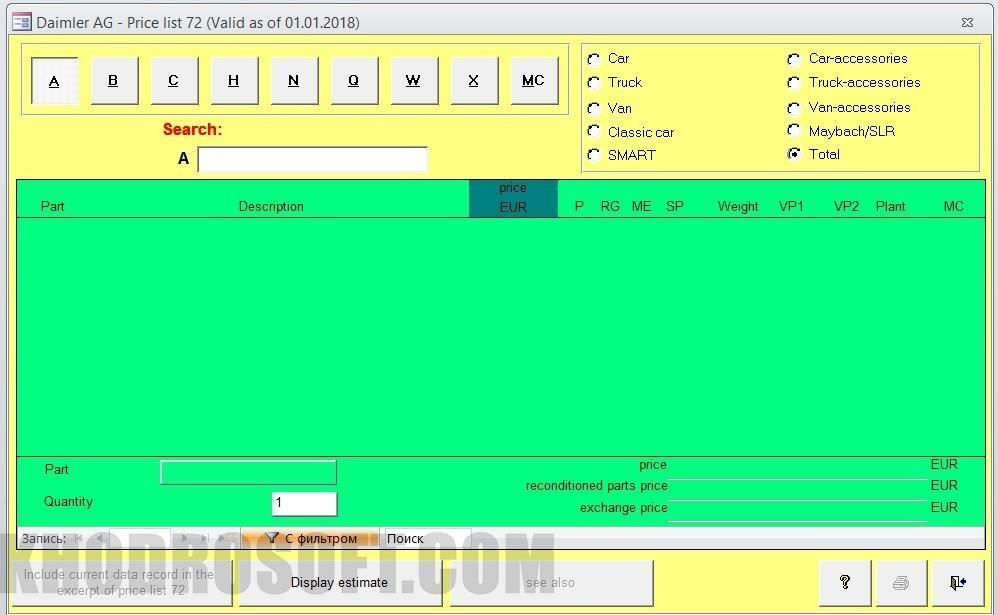This screenshot has width=998, height=615.
Task: Choose the Q prefix button
Action: 354,81
